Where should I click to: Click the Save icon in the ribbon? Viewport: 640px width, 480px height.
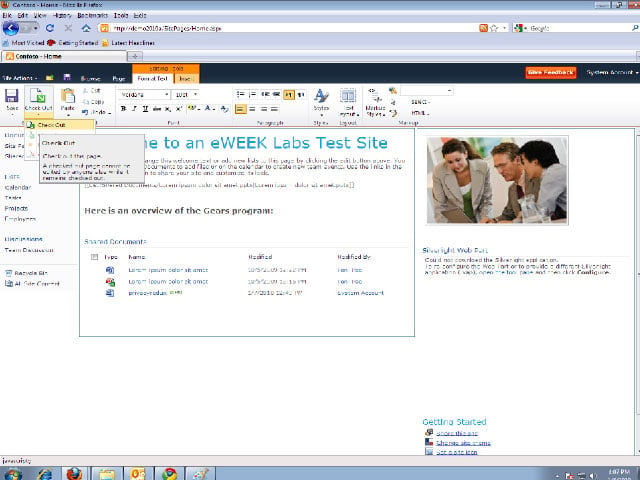point(11,96)
